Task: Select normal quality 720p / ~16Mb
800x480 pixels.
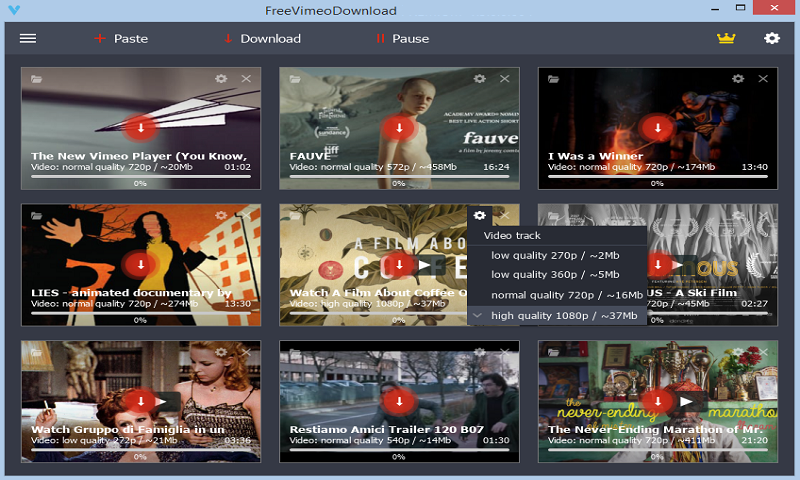Action: coord(566,295)
